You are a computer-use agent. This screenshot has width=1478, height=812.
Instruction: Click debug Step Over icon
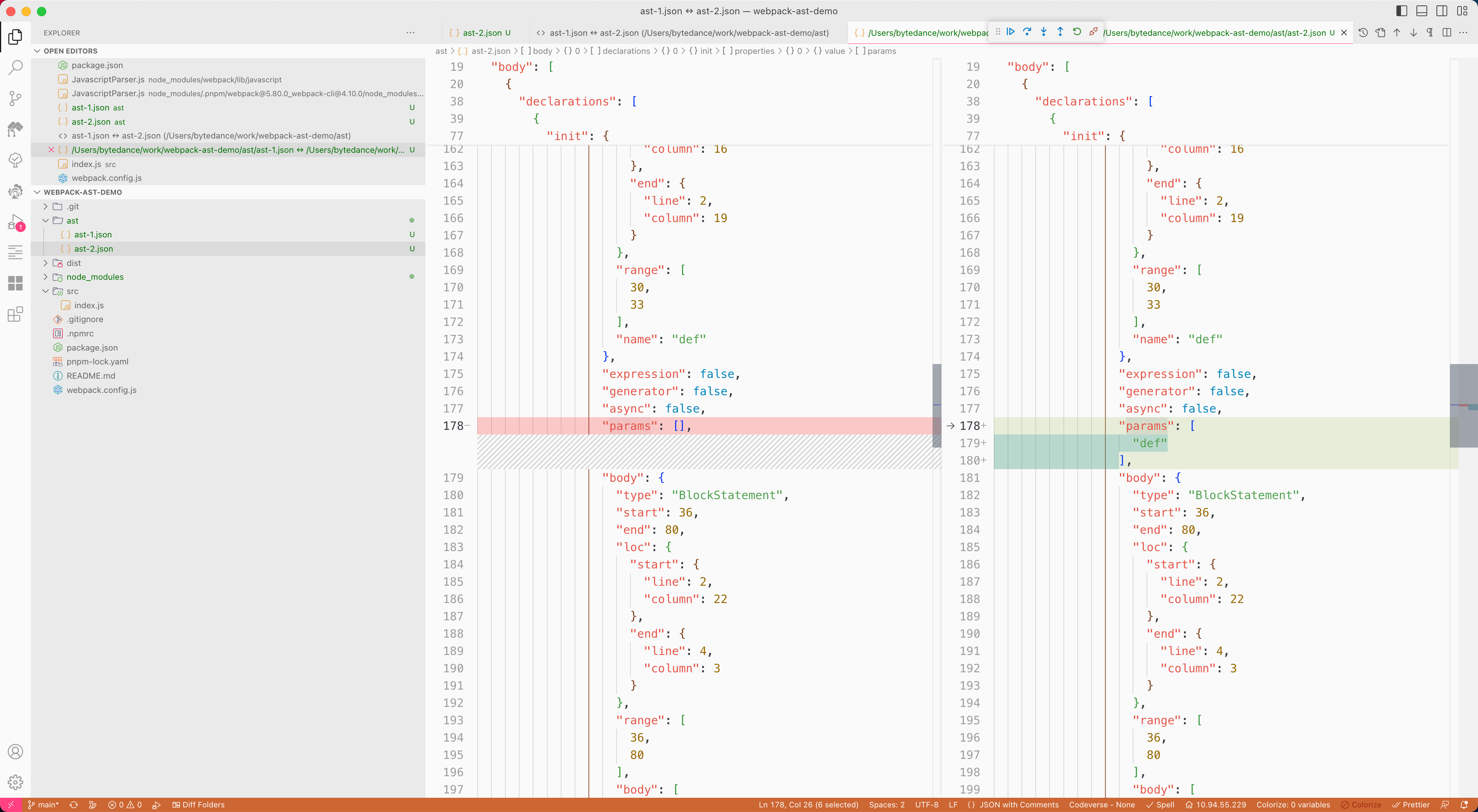tap(1027, 32)
